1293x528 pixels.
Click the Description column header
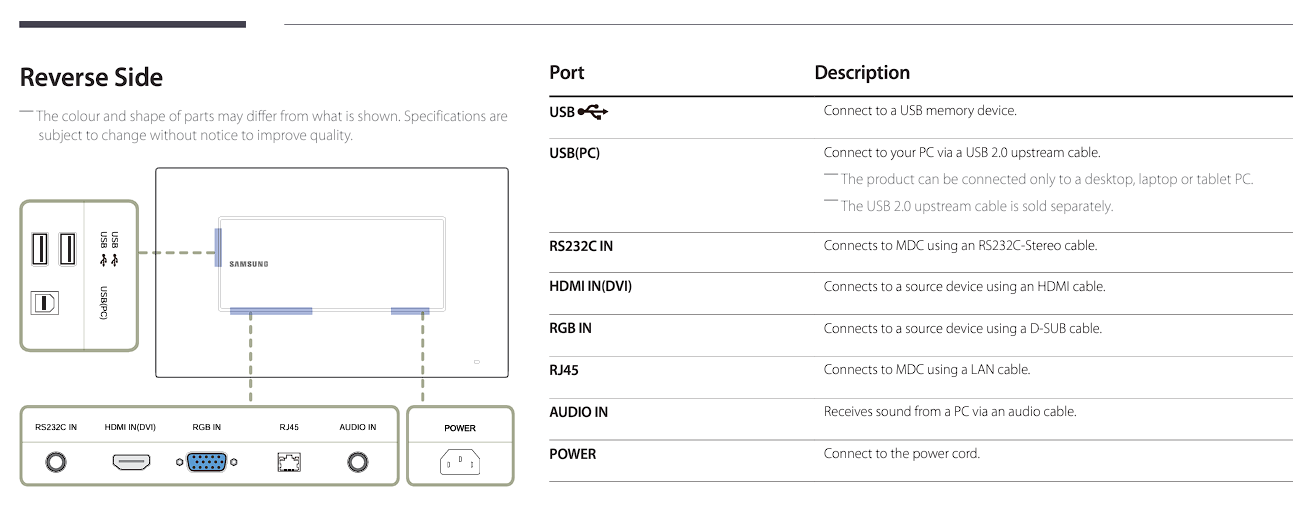(x=862, y=72)
